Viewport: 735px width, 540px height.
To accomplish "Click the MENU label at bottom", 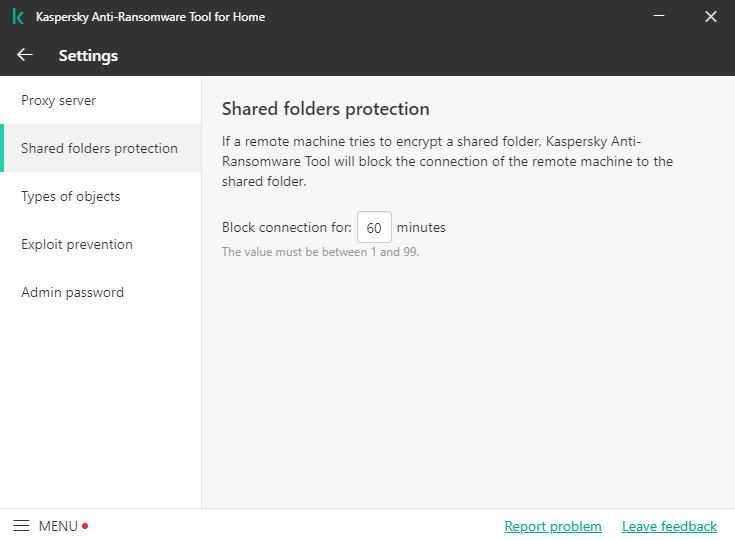I will click(58, 526).
